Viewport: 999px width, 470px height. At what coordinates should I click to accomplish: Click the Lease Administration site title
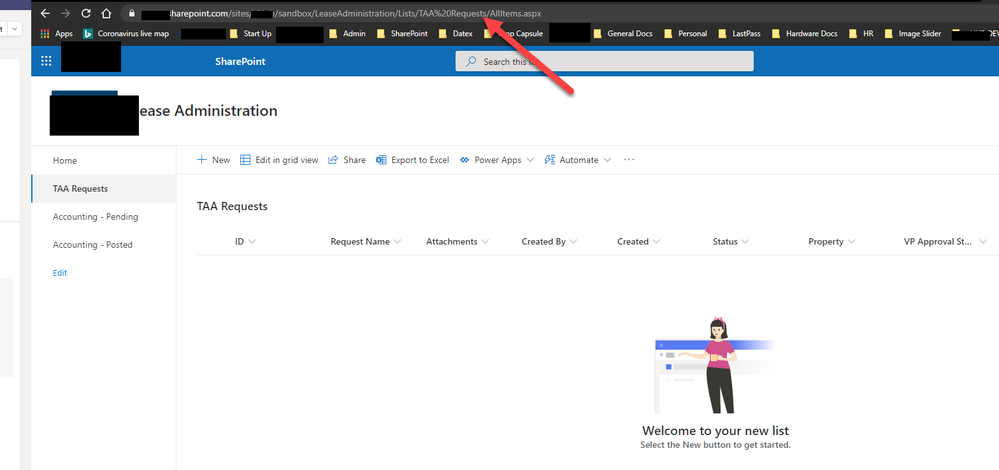pos(207,111)
